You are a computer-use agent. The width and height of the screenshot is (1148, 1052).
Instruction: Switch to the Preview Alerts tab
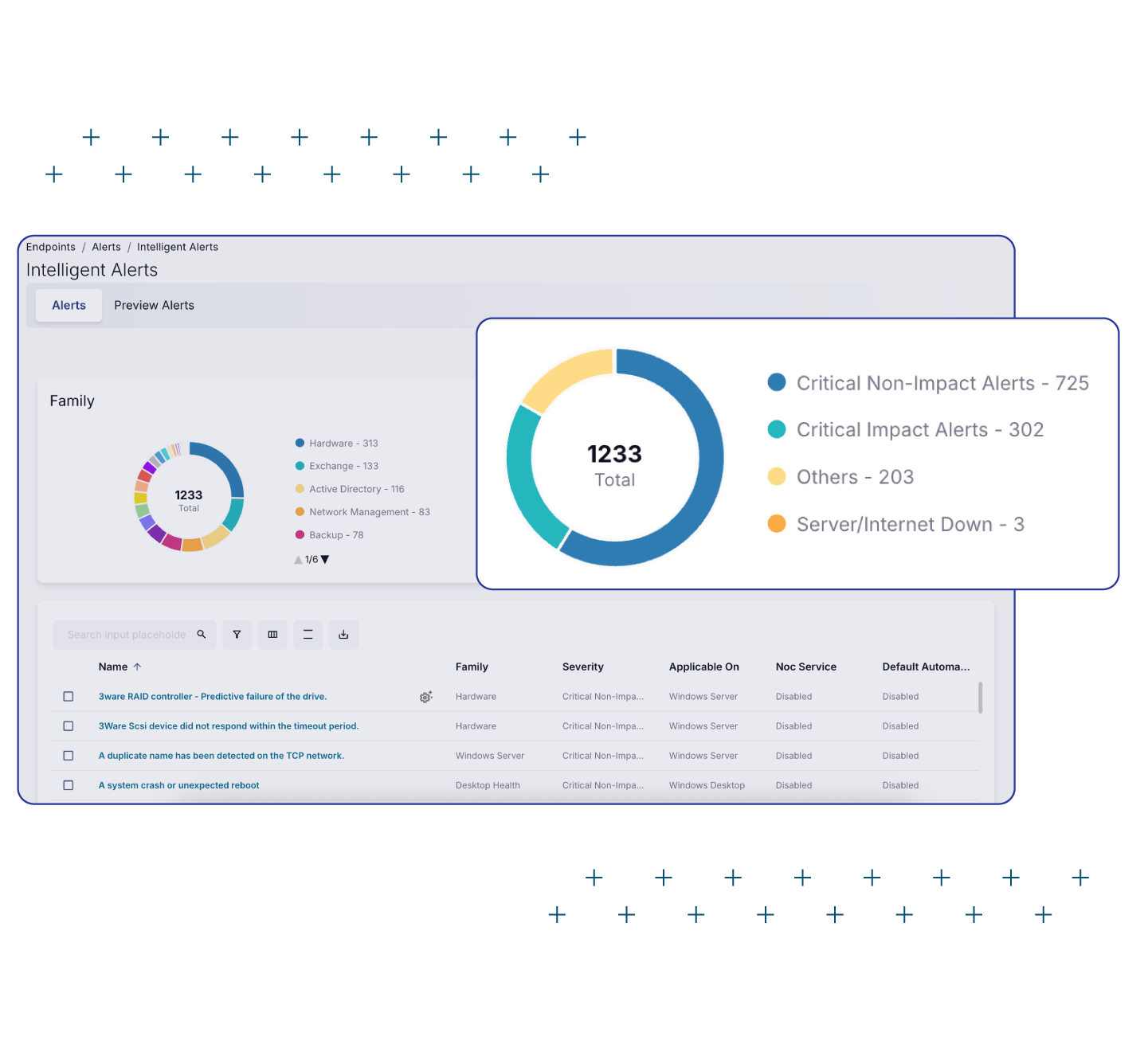pos(154,305)
